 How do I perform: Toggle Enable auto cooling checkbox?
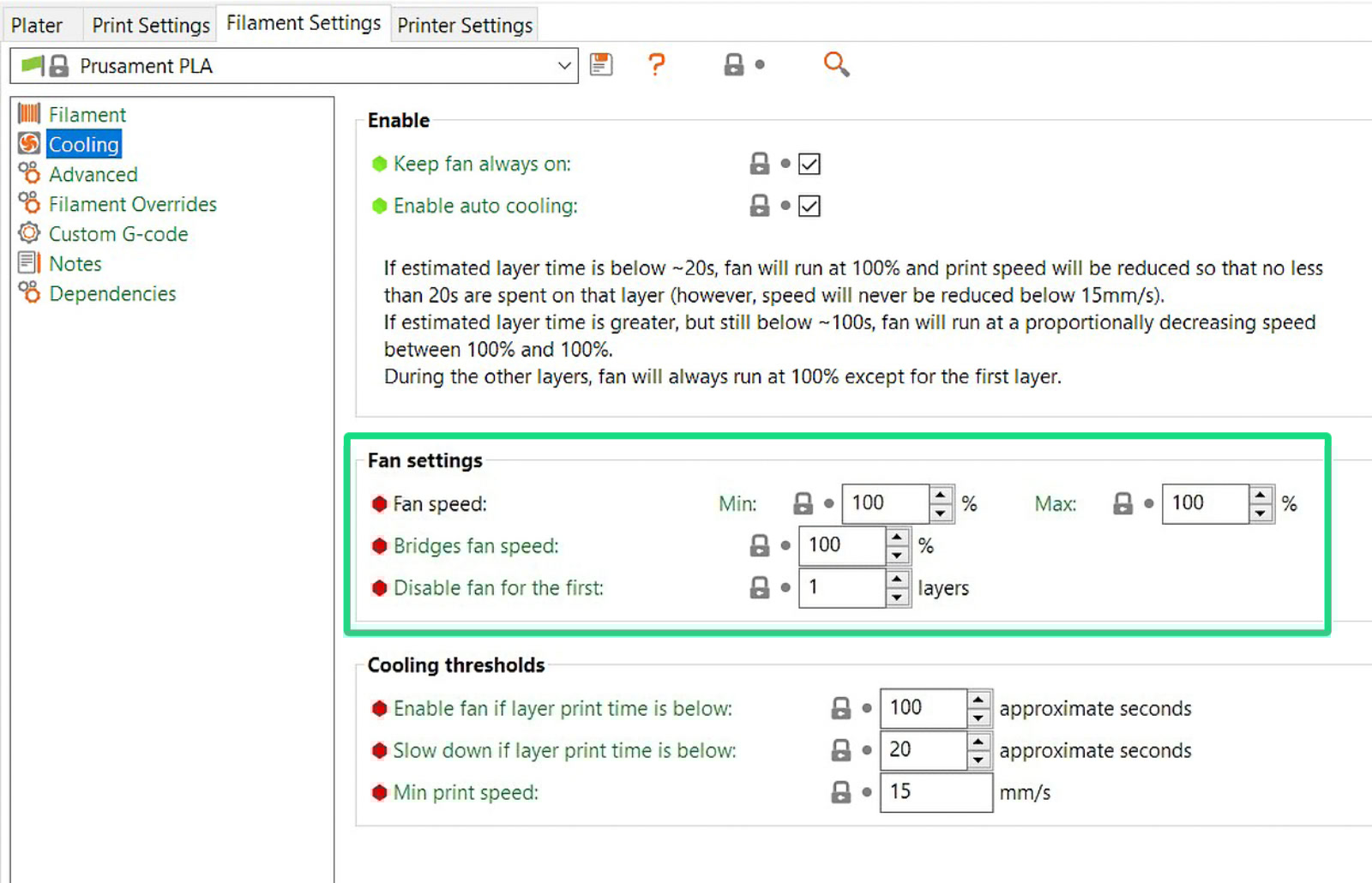coord(809,206)
